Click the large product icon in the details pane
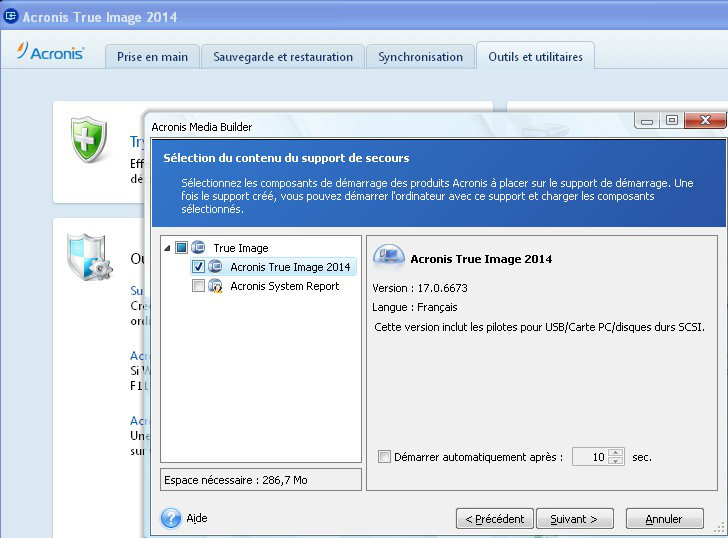The width and height of the screenshot is (728, 538). click(x=389, y=258)
